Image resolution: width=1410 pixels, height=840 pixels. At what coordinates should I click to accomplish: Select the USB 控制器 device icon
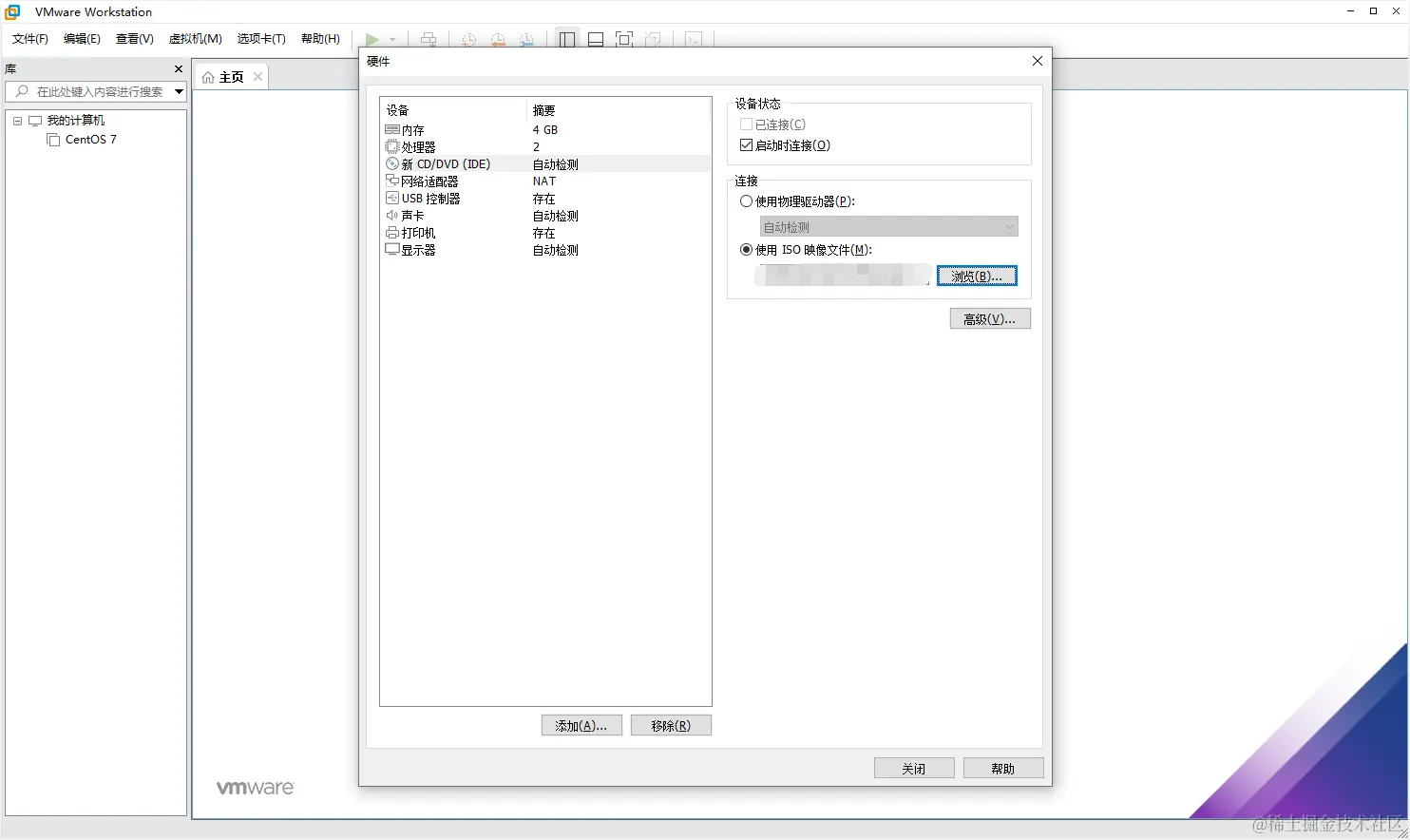pyautogui.click(x=392, y=198)
